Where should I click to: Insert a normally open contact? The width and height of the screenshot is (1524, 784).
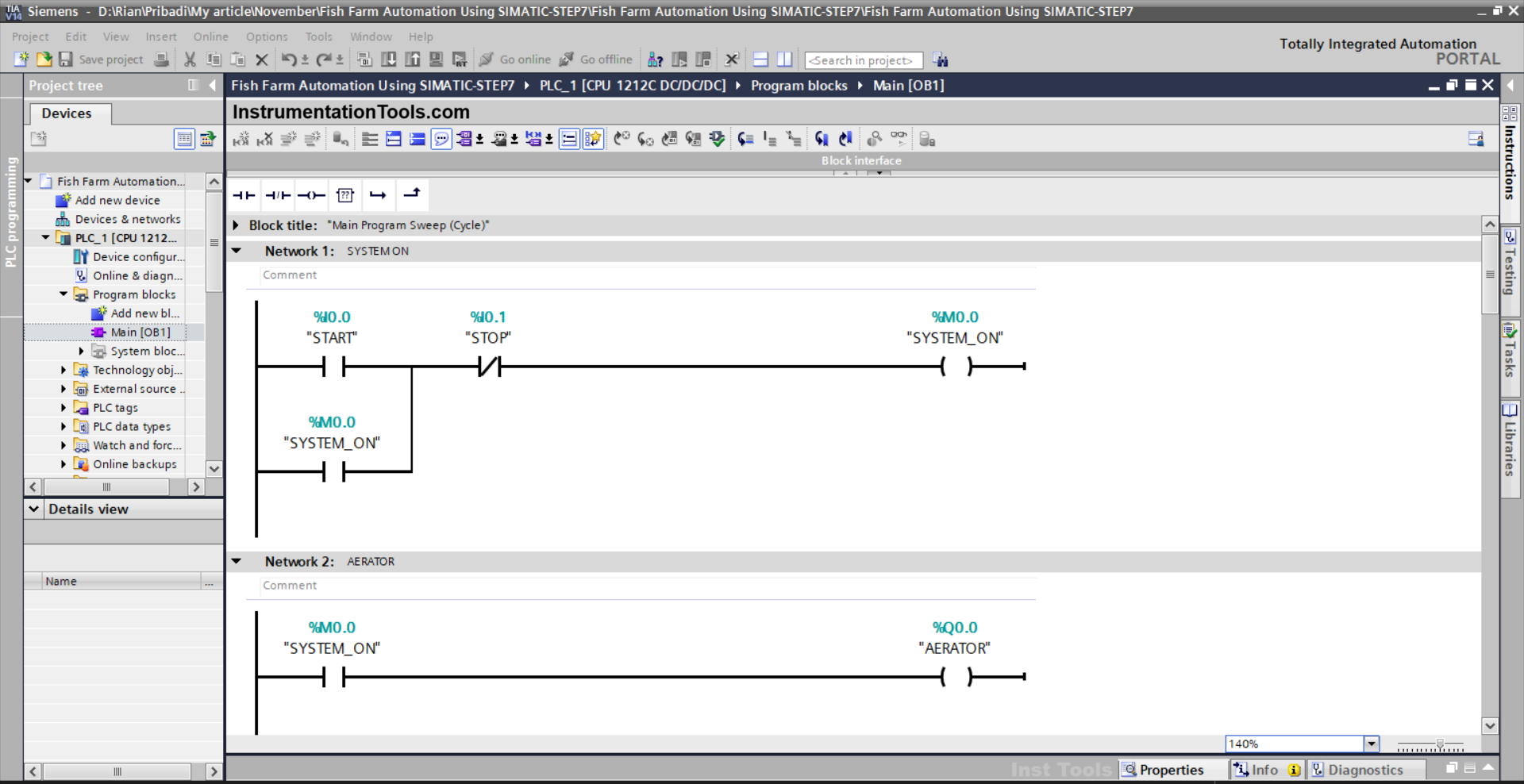tap(244, 195)
